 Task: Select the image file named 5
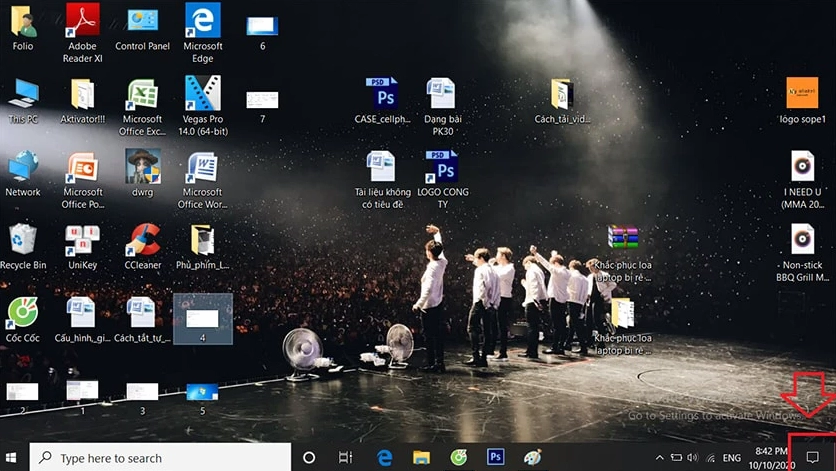coord(203,397)
